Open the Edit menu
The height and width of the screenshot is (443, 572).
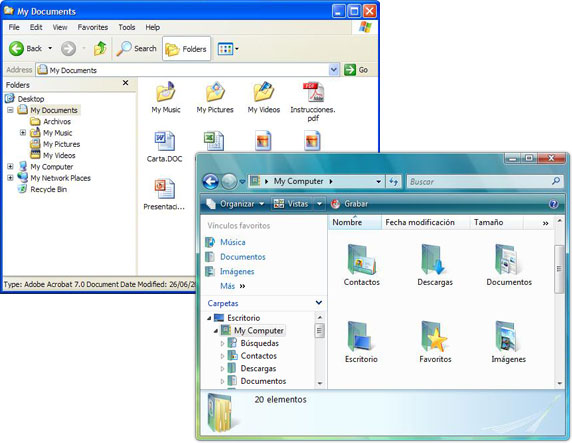[36, 27]
